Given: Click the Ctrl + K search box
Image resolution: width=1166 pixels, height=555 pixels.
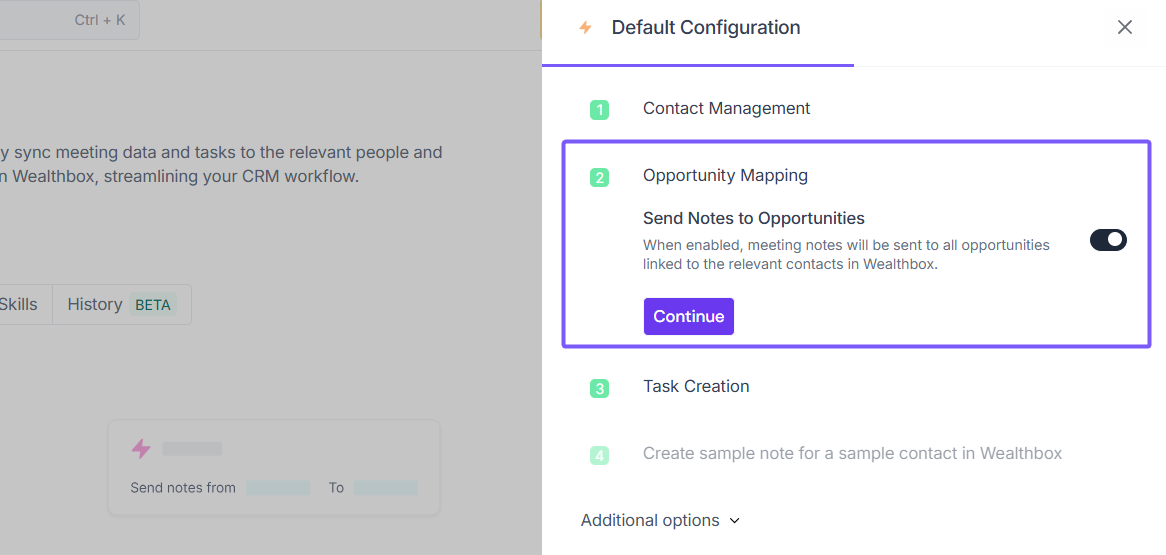Looking at the screenshot, I should click(69, 20).
